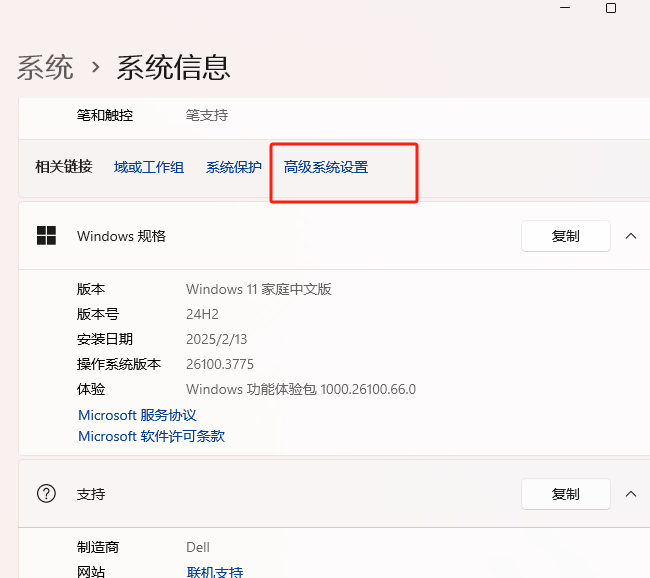
Task: Open 系统保护 related link
Action: pos(234,167)
